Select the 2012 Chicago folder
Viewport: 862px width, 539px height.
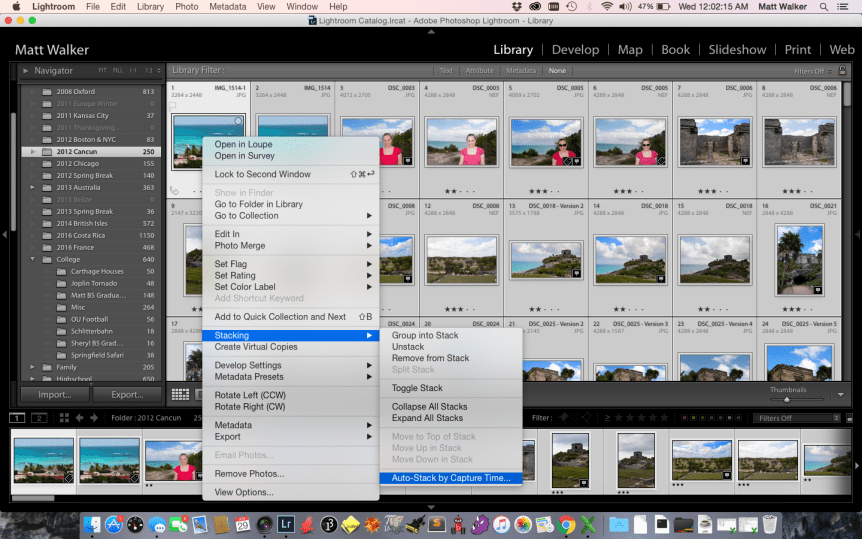pyautogui.click(x=92, y=163)
